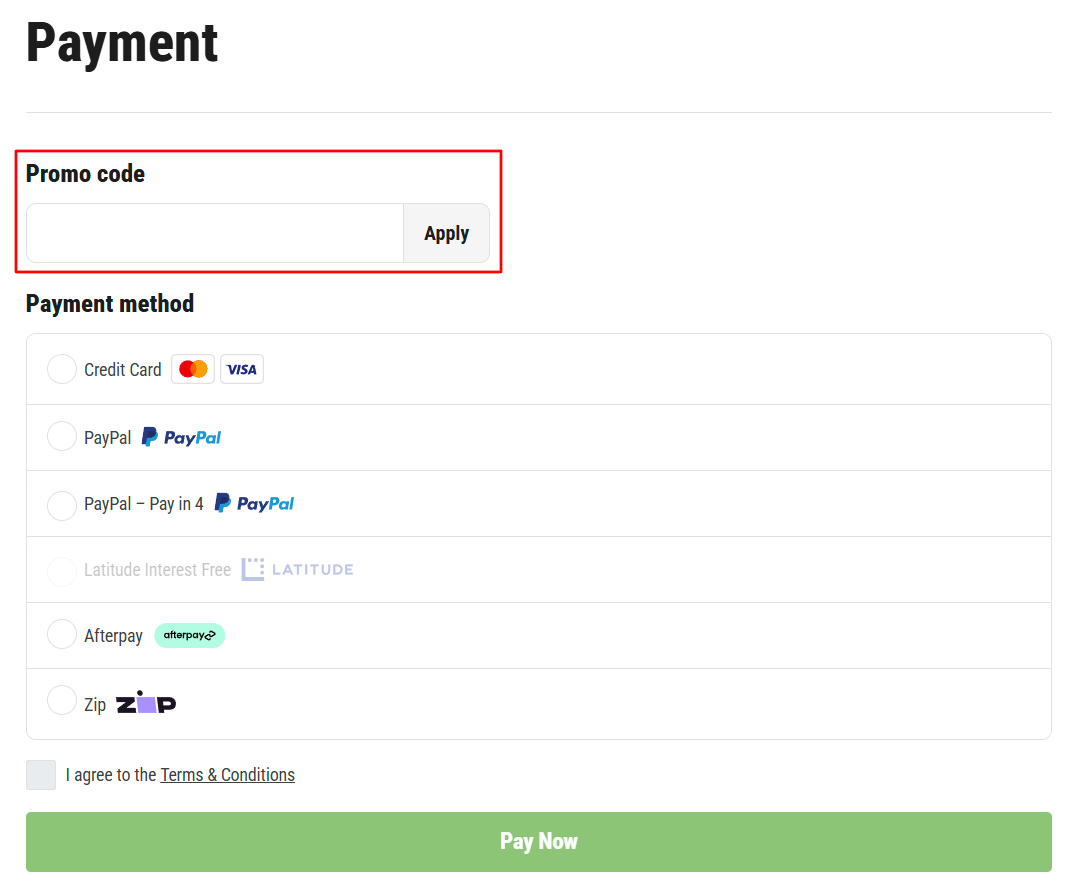Click the Mastercard logo icon
The width and height of the screenshot is (1077, 888).
tap(193, 369)
